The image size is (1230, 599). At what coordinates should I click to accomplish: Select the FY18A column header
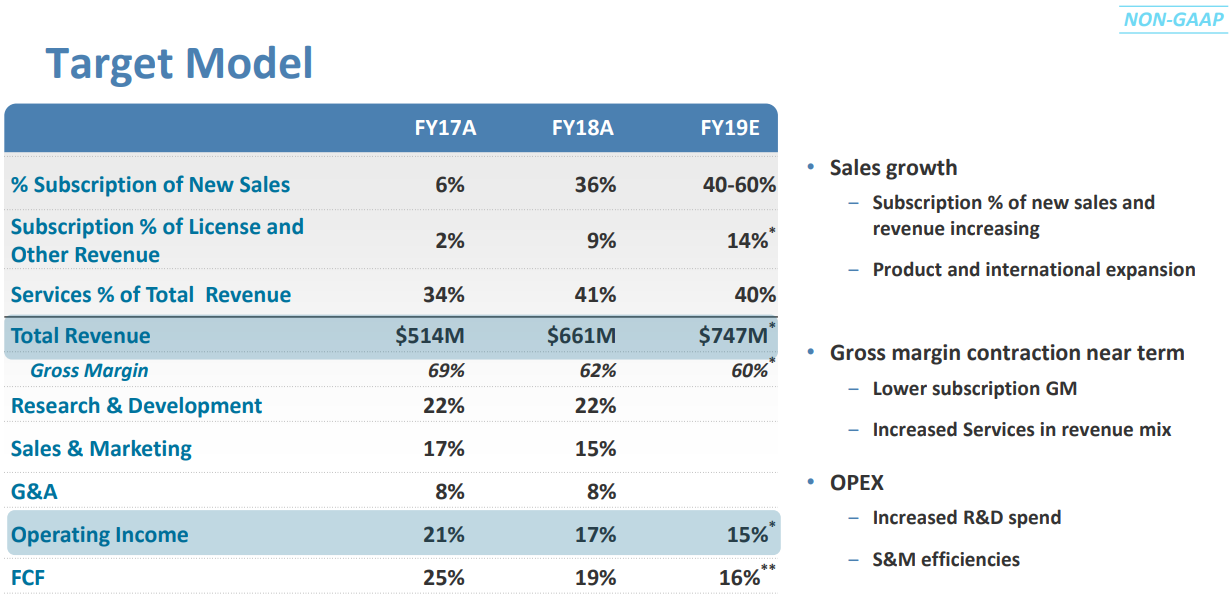[x=583, y=128]
